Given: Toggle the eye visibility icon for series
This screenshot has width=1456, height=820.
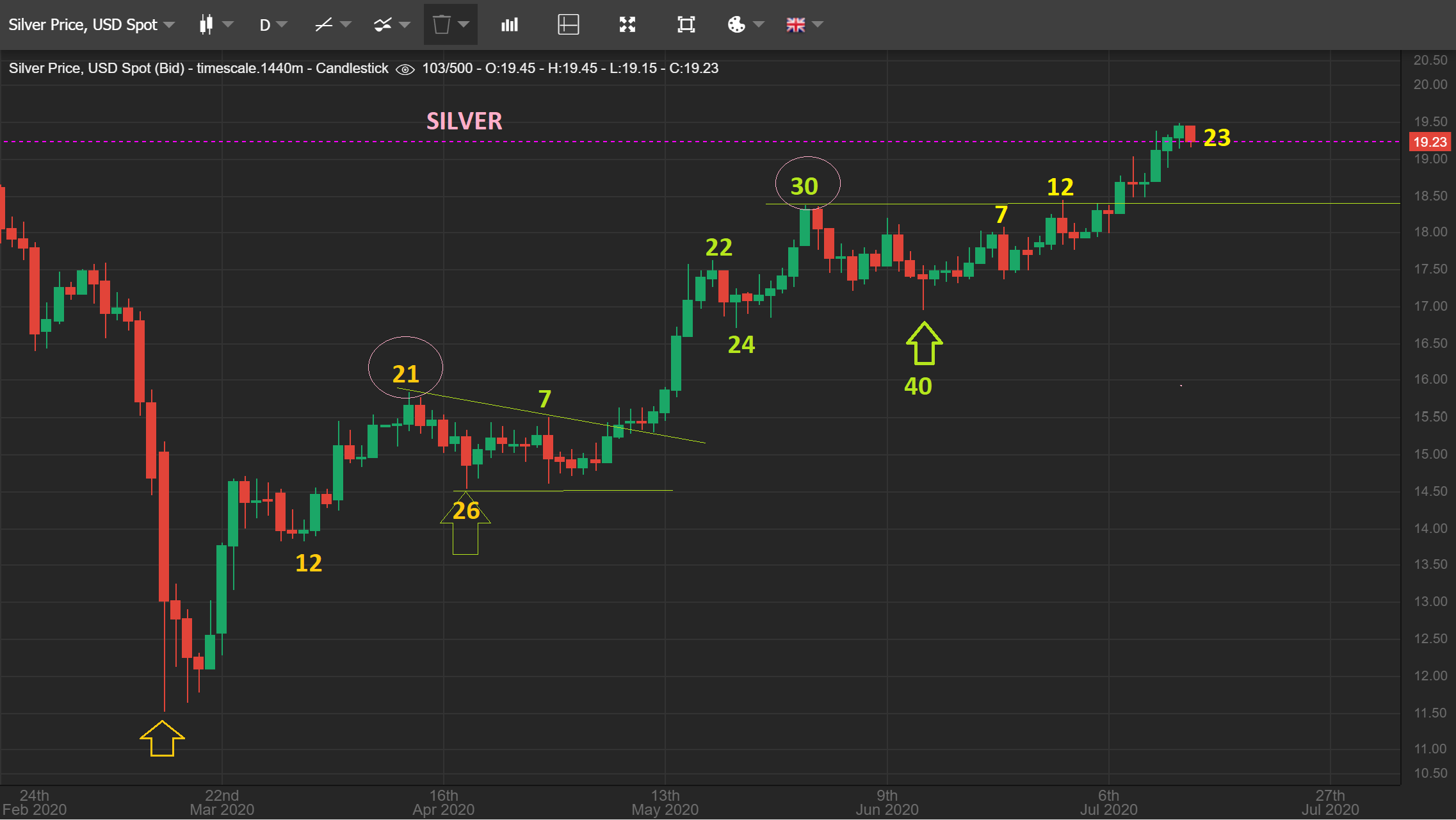Looking at the screenshot, I should 405,69.
